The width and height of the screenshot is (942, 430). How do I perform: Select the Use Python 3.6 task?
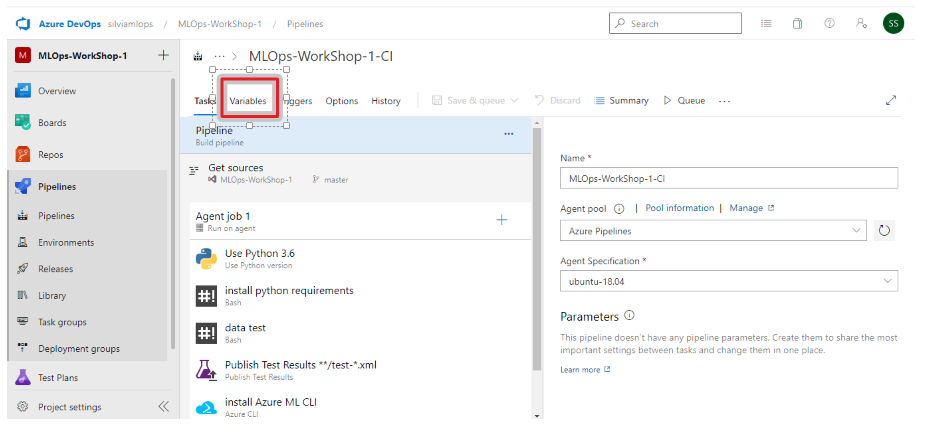click(360, 258)
